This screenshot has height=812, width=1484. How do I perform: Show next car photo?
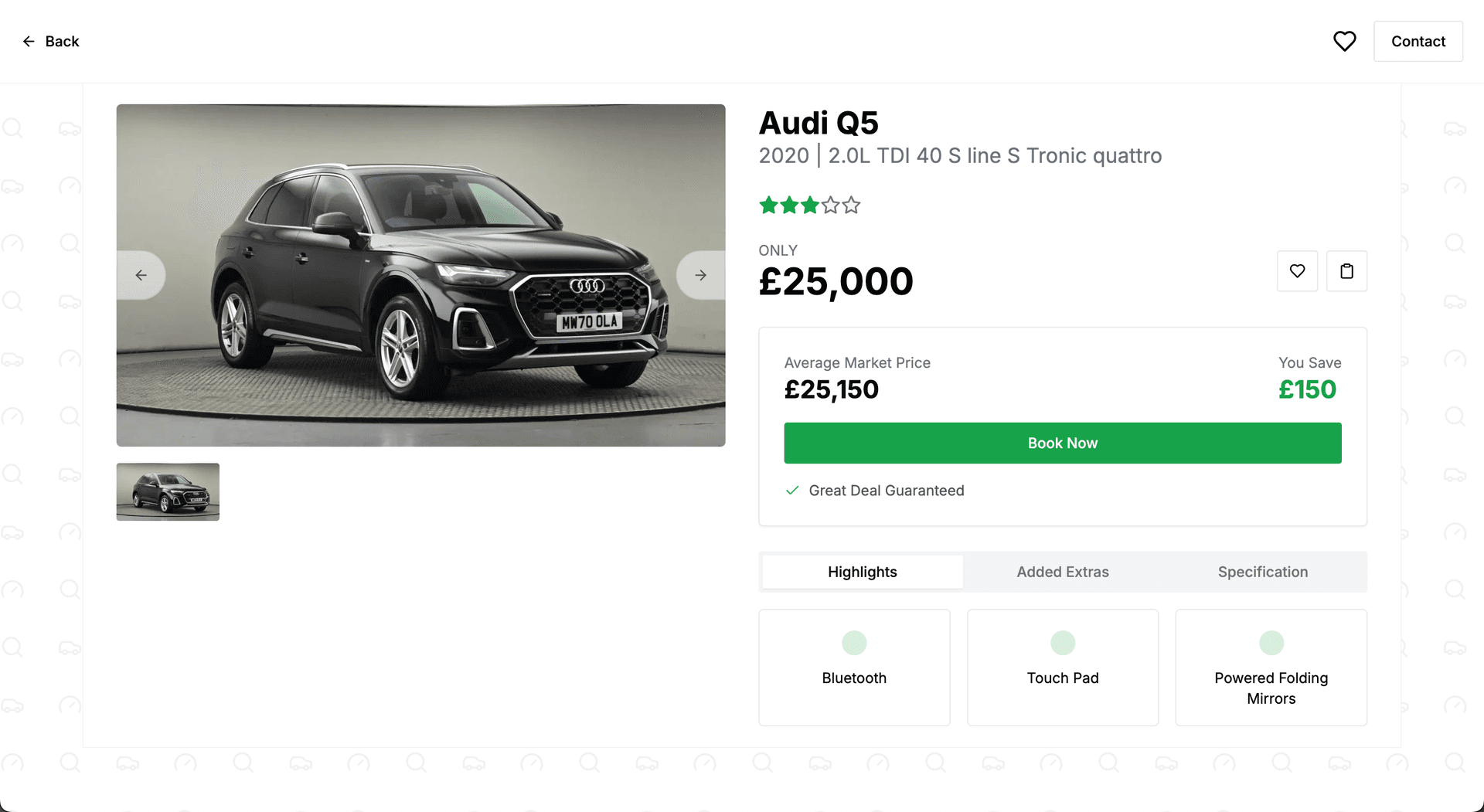(700, 275)
